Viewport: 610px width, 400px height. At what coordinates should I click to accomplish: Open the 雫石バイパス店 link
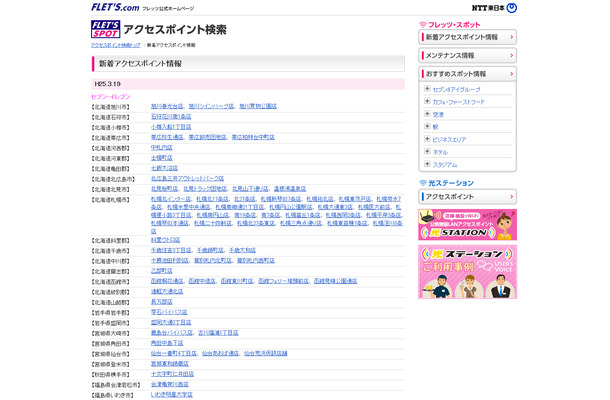point(169,312)
